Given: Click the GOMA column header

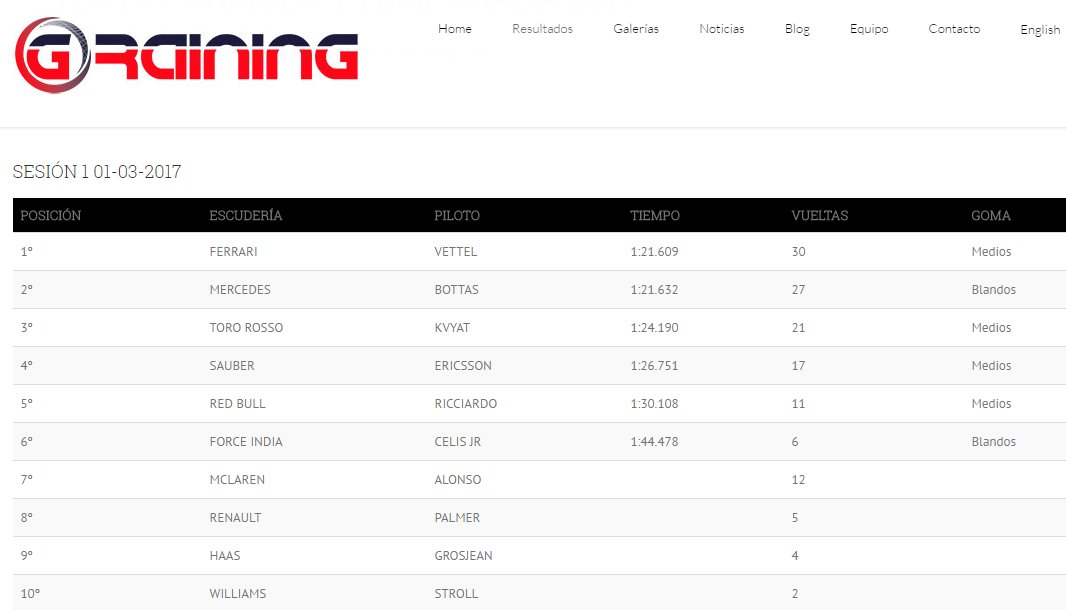Looking at the screenshot, I should click(991, 216).
